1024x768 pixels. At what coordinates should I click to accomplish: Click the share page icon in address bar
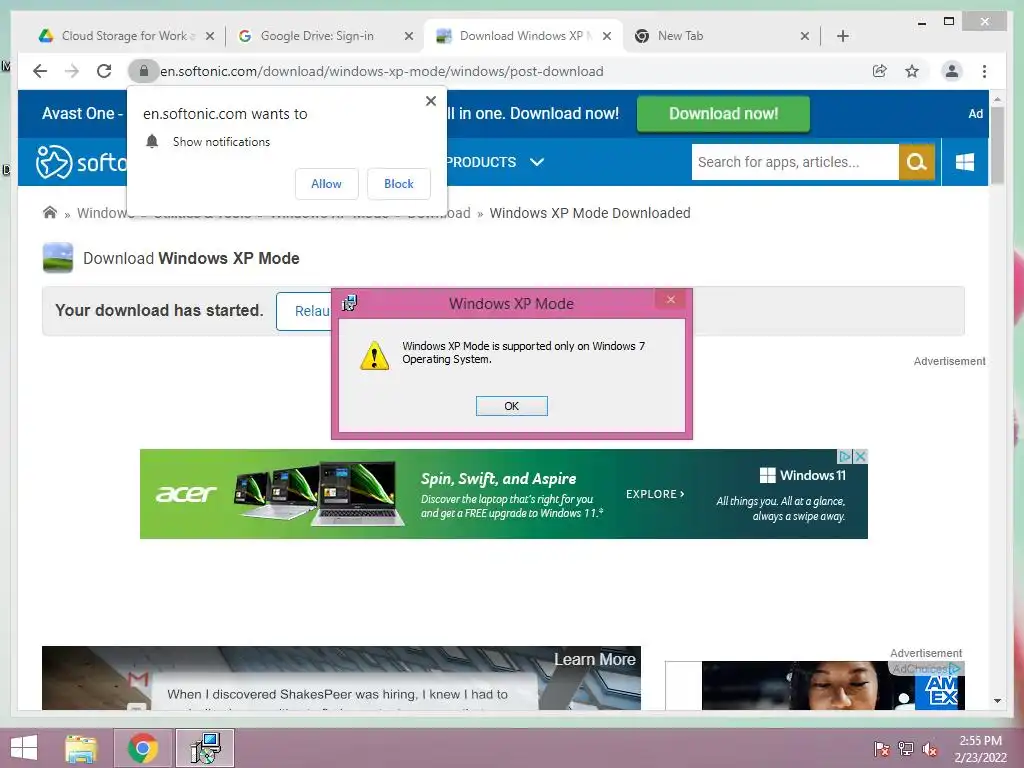(880, 71)
